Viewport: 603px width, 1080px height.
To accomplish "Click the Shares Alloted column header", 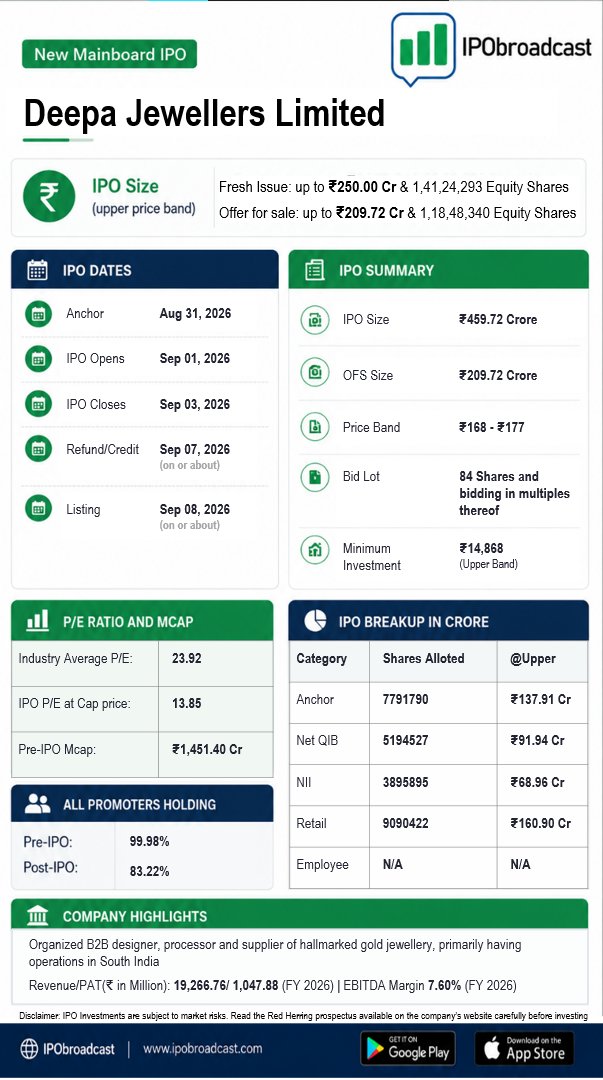I will [x=424, y=658].
